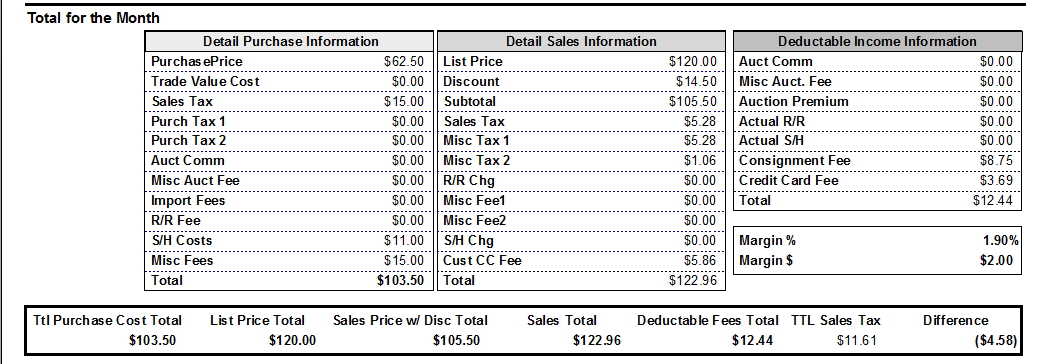Image resolution: width=1040 pixels, height=364 pixels.
Task: Click the Deductable Income Information header
Action: [877, 41]
